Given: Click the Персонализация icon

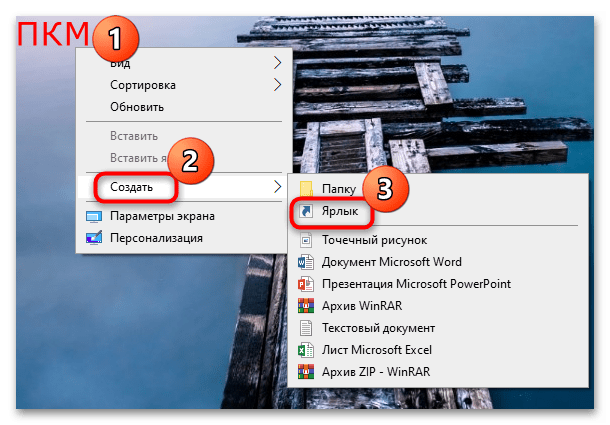Looking at the screenshot, I should click(94, 238).
